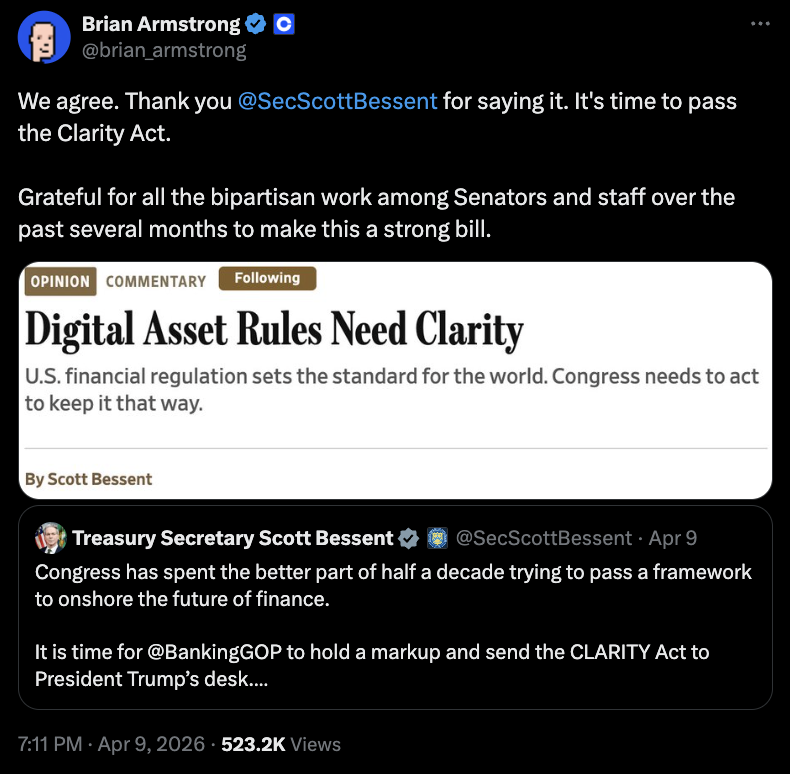The image size is (790, 774).
Task: Toggle the Following button on the article
Action: pyautogui.click(x=267, y=279)
